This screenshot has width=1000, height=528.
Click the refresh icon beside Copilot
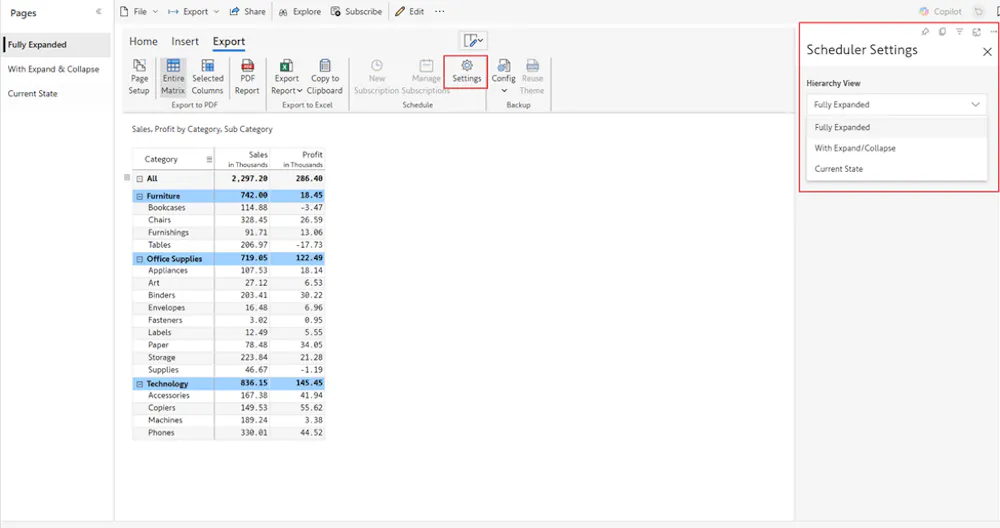tap(978, 11)
